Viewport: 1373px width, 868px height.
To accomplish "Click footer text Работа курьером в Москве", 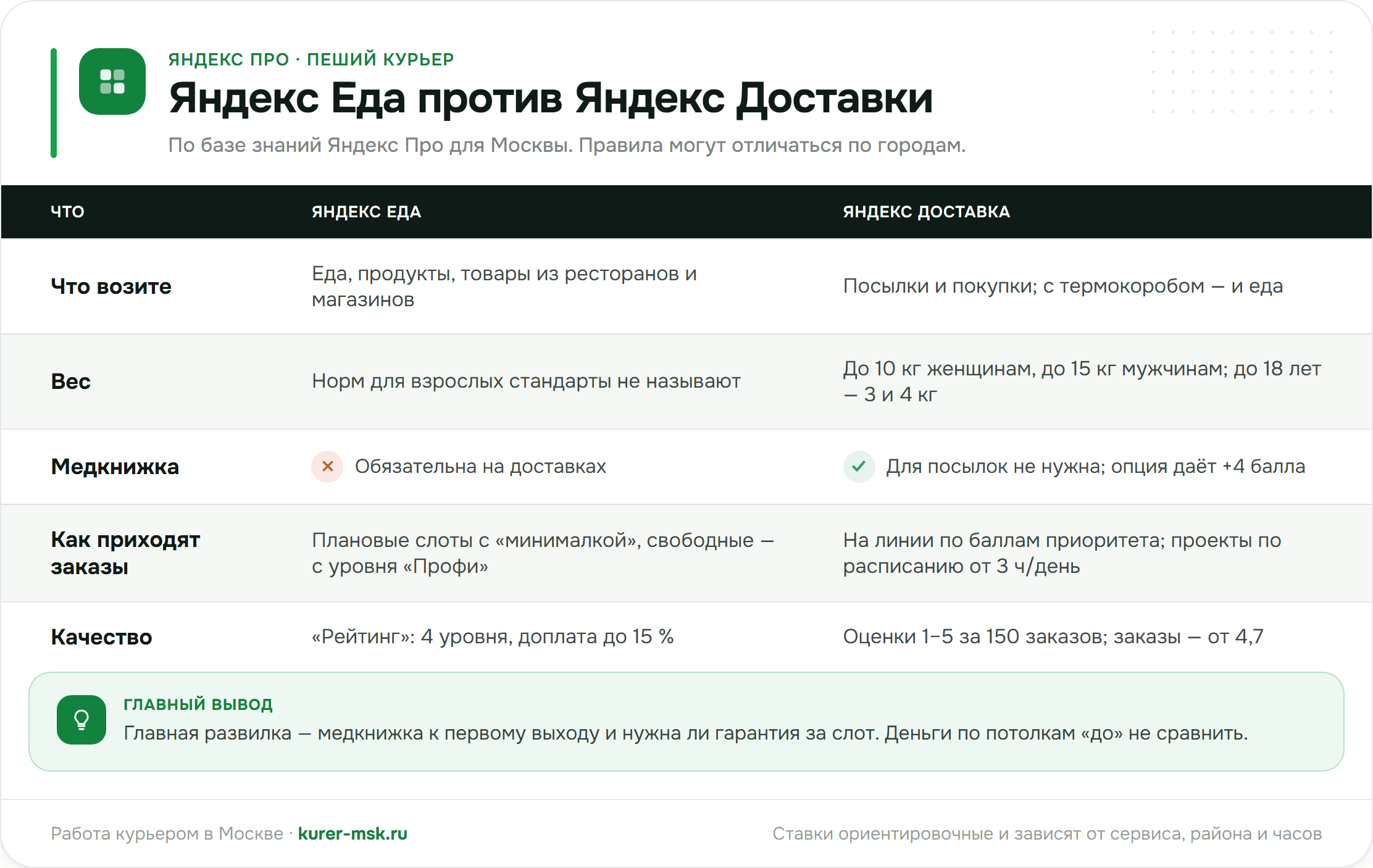I will tap(167, 833).
